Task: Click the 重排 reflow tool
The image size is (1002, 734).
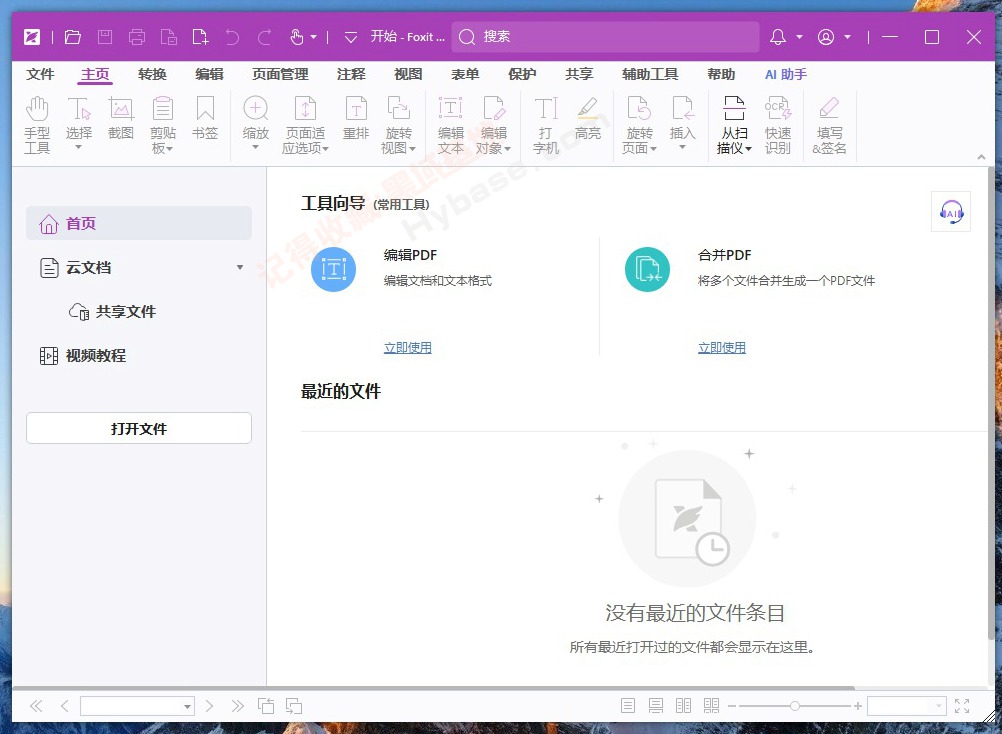Action: click(356, 118)
